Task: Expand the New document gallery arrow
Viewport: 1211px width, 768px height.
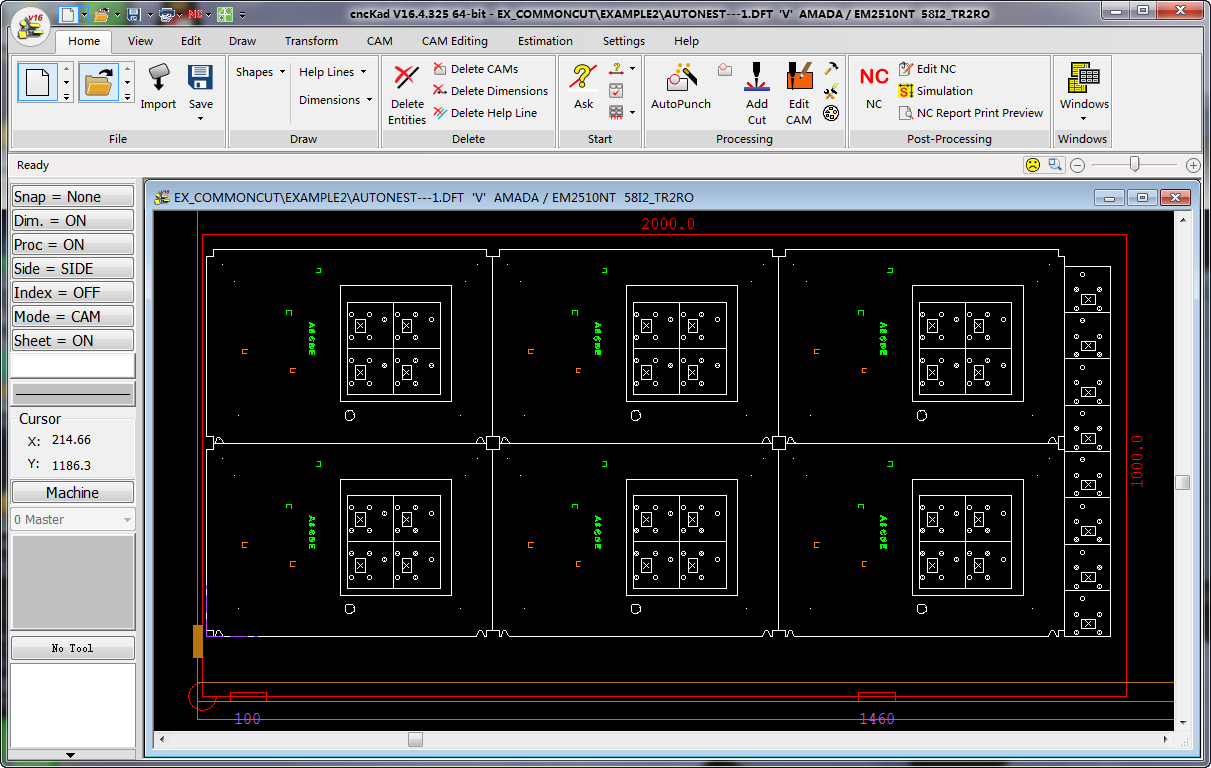Action: coord(67,97)
